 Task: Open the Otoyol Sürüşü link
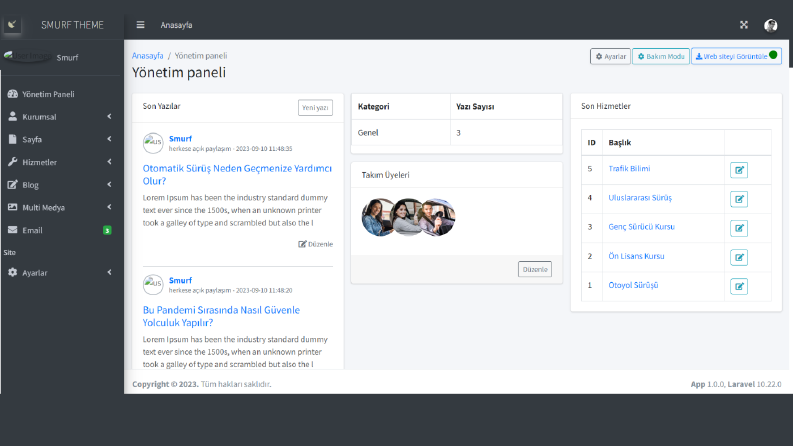[x=633, y=285]
